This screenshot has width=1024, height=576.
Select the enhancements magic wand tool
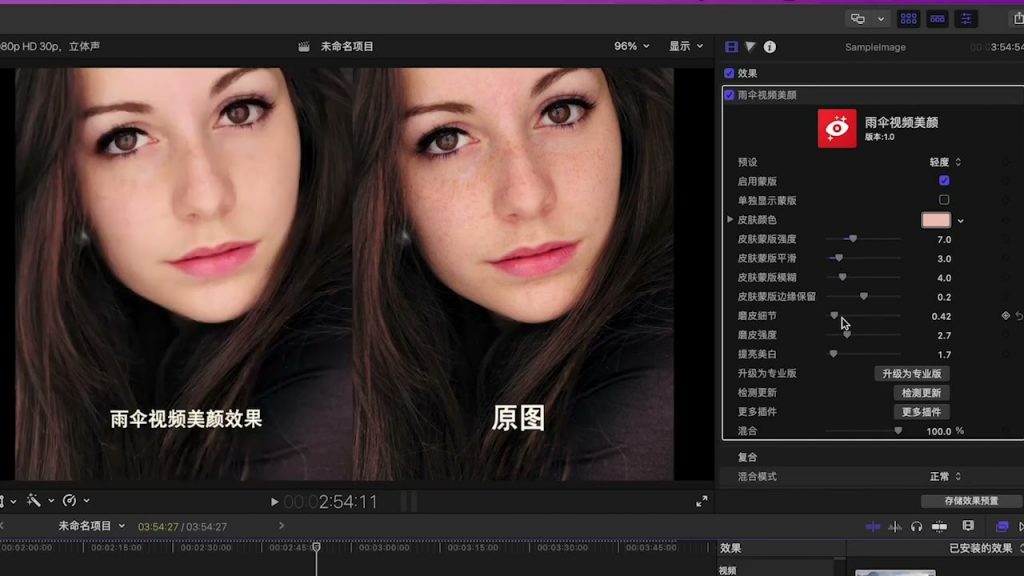pyautogui.click(x=33, y=500)
